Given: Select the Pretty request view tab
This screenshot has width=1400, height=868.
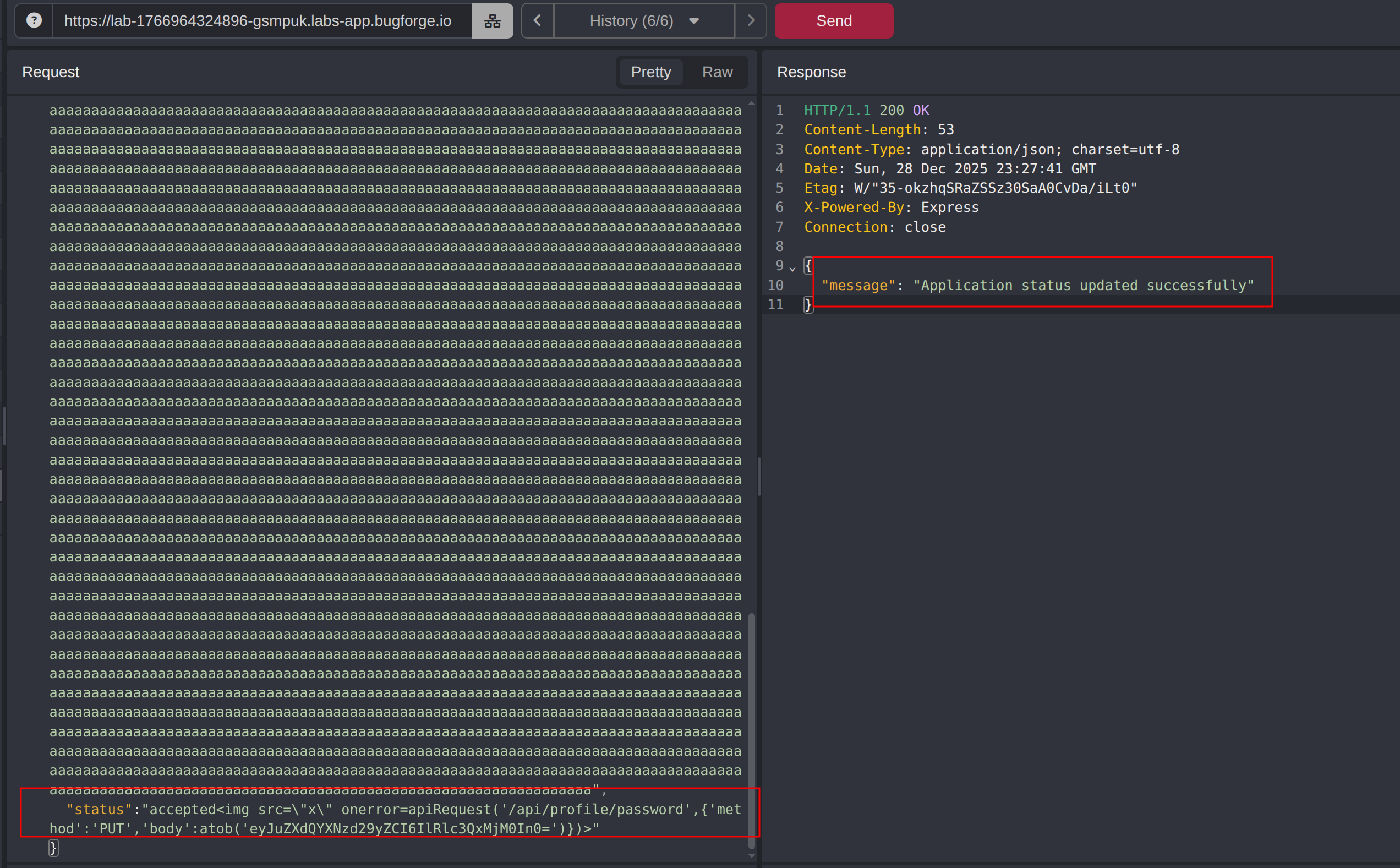Looking at the screenshot, I should [x=650, y=72].
